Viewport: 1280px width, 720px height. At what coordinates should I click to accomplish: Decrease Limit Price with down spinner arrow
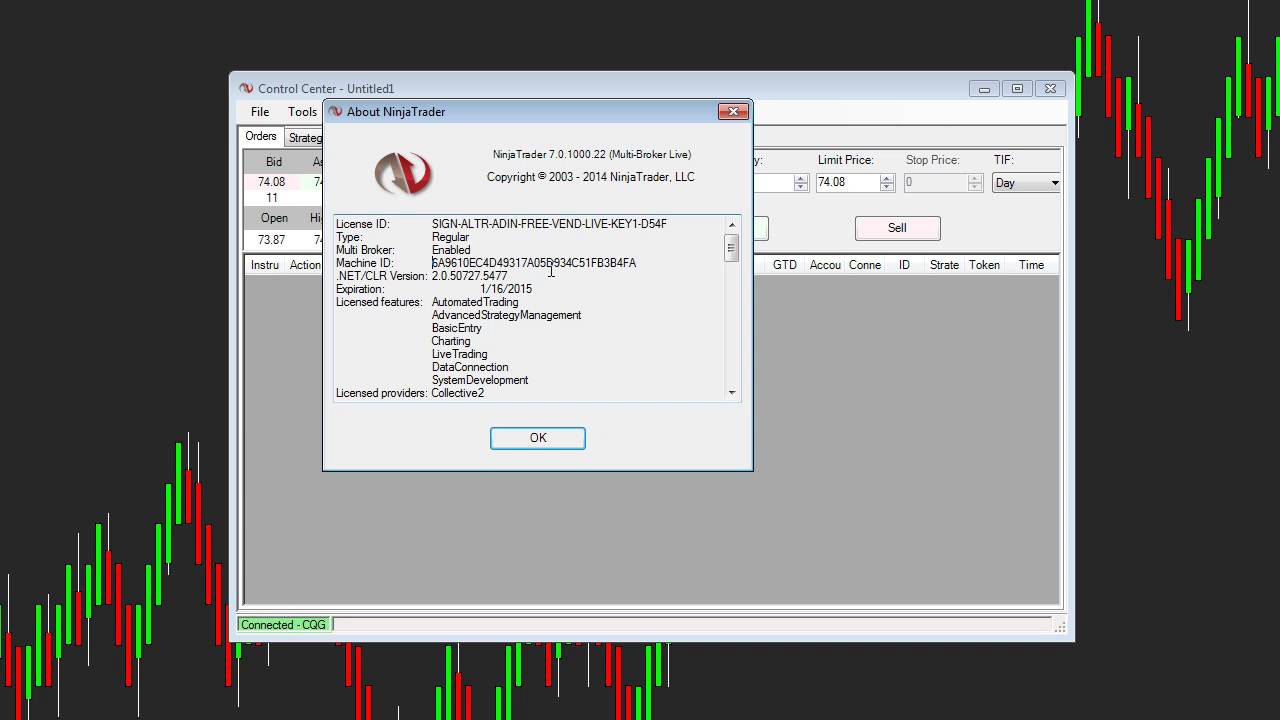pos(886,187)
